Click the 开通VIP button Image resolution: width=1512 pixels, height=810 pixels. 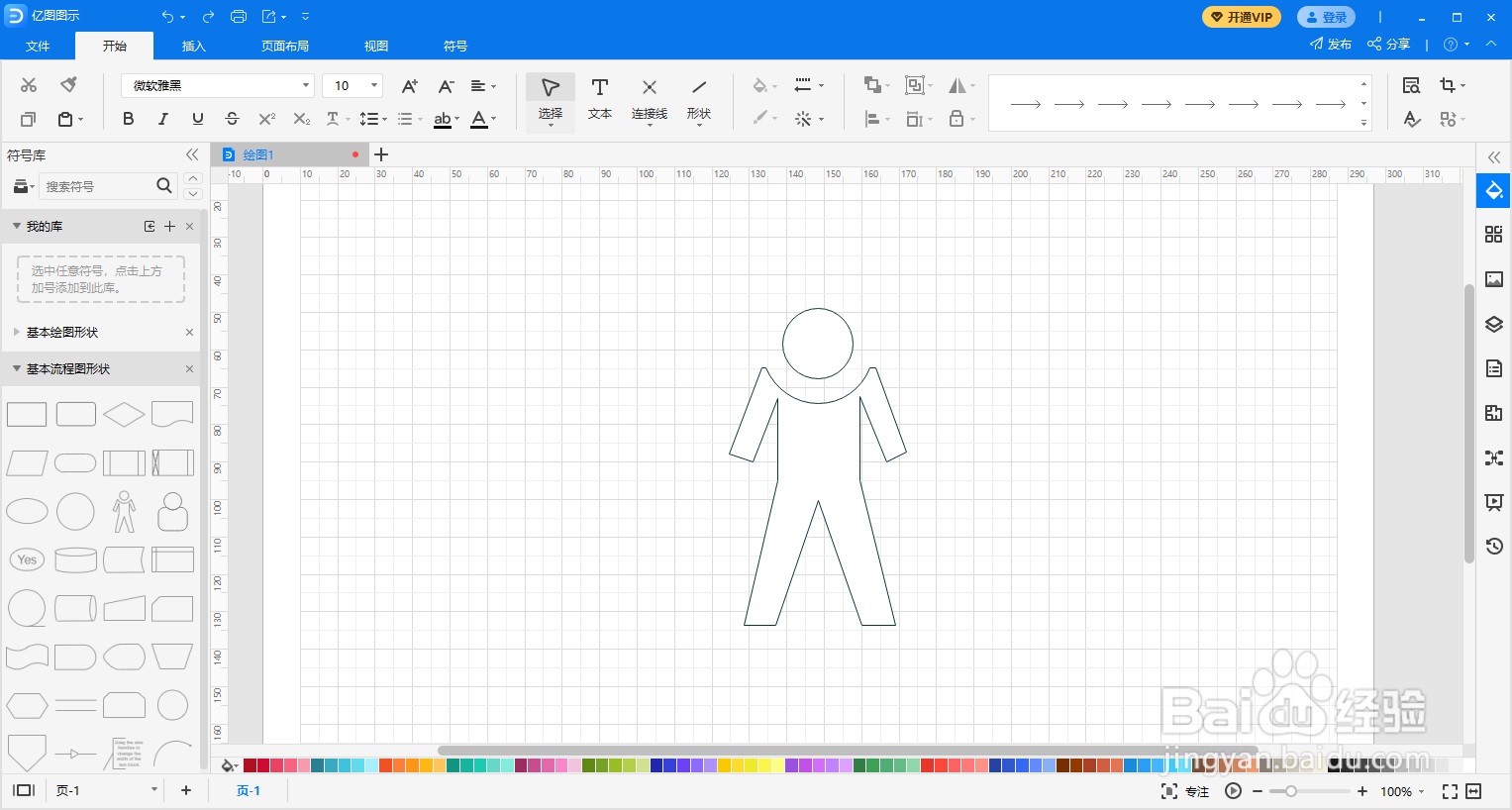1242,17
